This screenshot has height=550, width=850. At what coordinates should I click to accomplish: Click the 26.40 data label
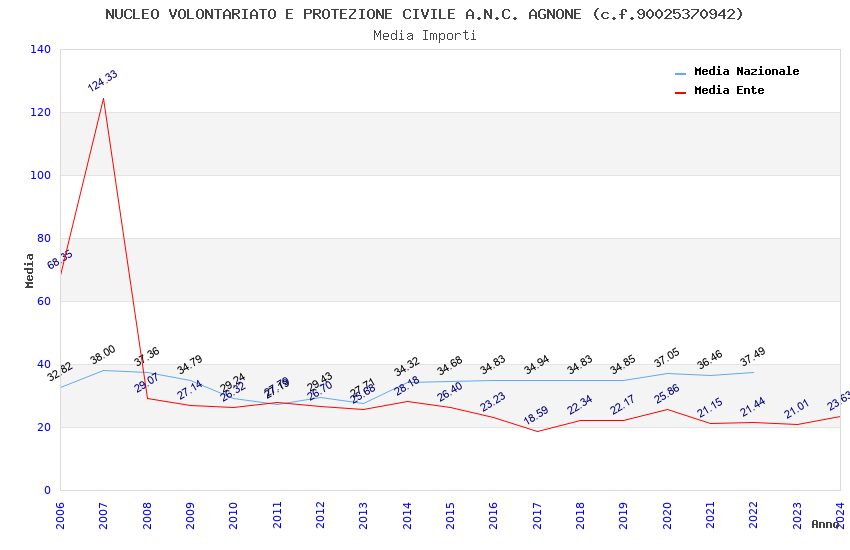tap(449, 392)
